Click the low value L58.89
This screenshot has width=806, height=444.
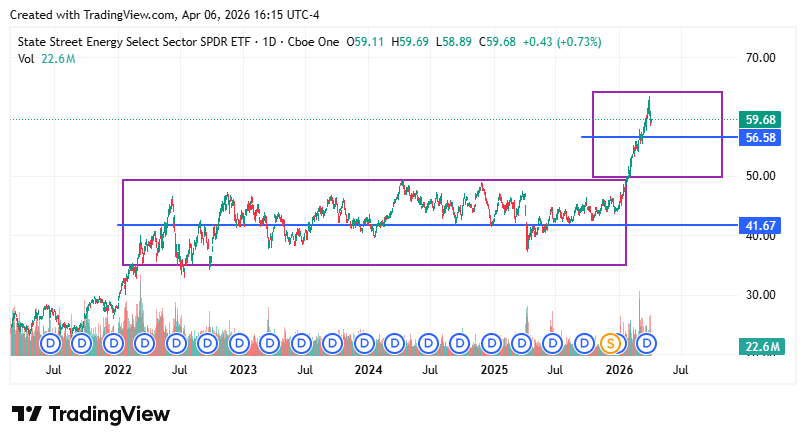click(453, 42)
